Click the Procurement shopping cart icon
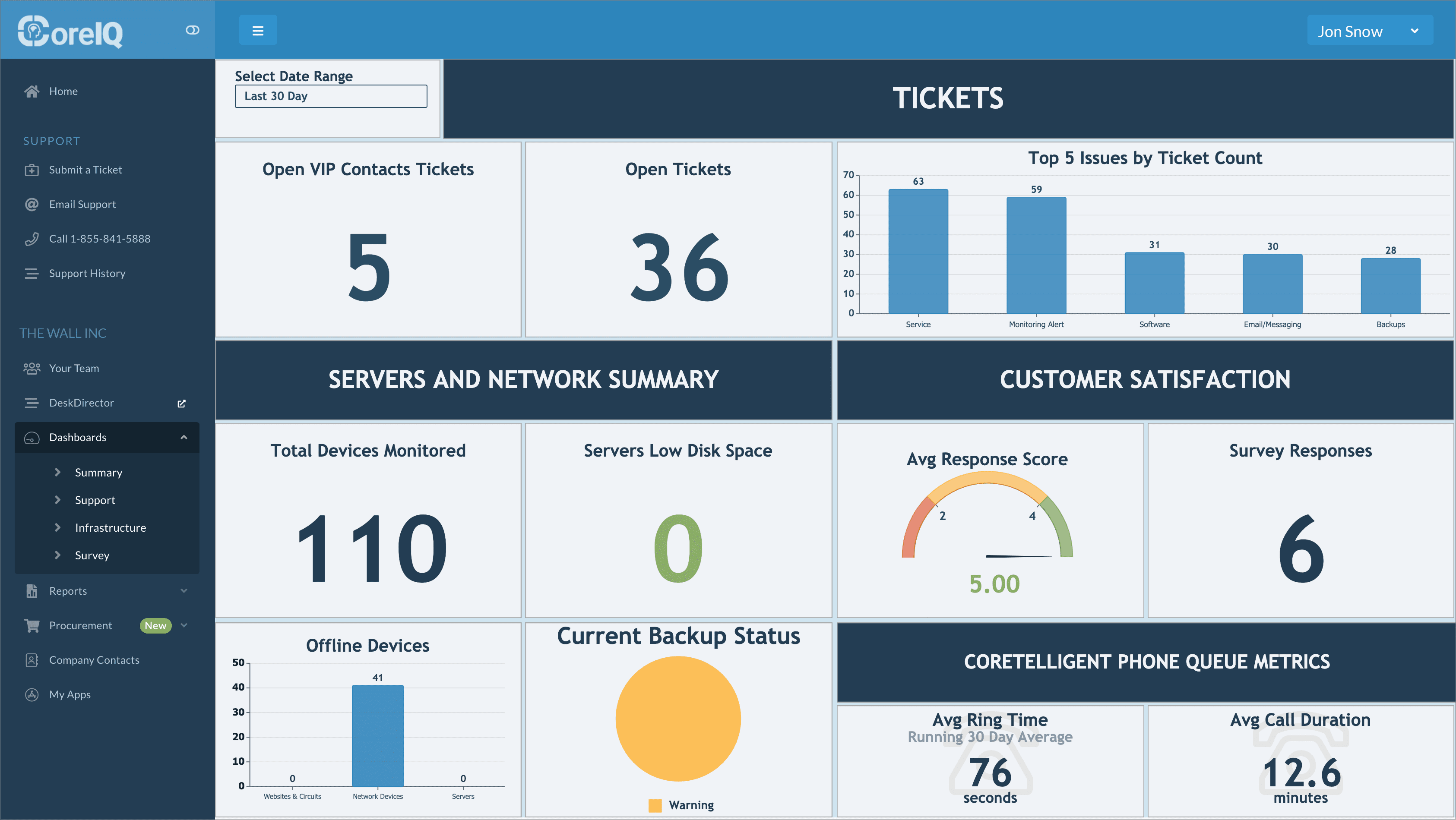 click(32, 625)
